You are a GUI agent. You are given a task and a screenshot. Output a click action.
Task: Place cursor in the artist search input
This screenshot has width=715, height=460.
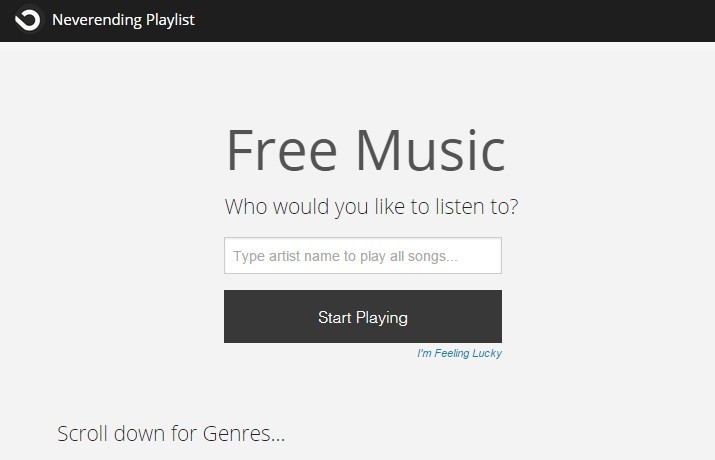tap(362, 256)
